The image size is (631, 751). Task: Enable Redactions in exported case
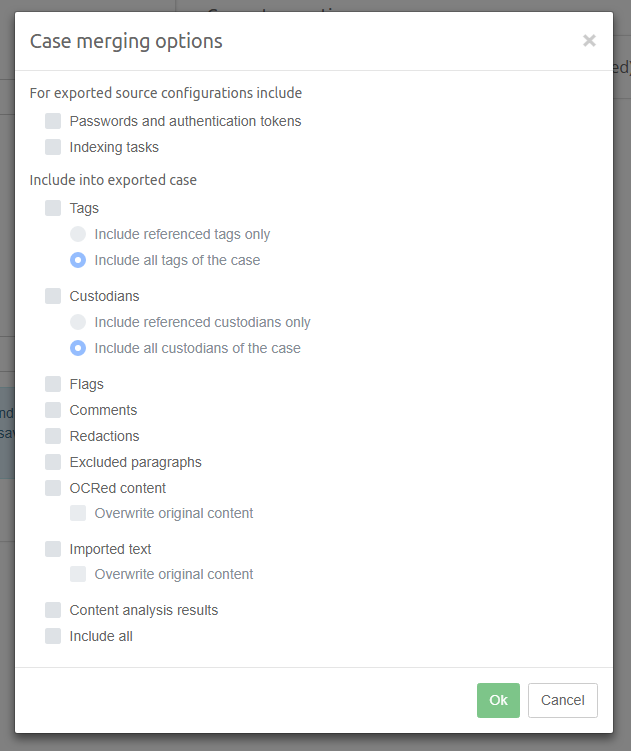(53, 436)
